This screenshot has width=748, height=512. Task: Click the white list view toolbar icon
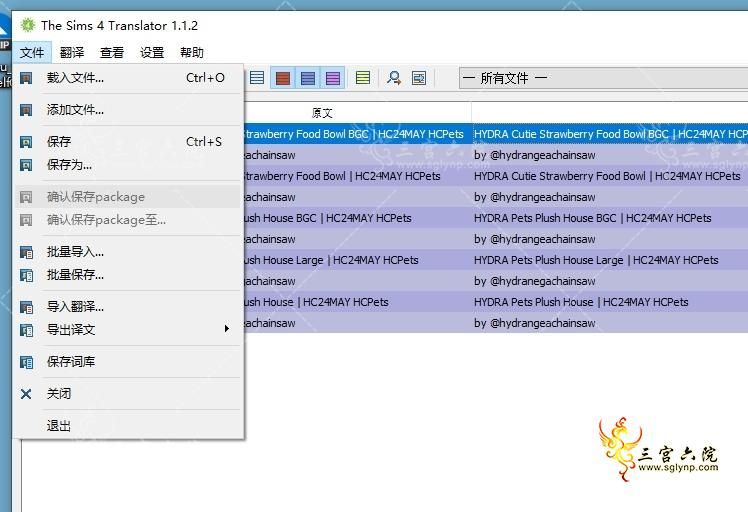point(257,78)
